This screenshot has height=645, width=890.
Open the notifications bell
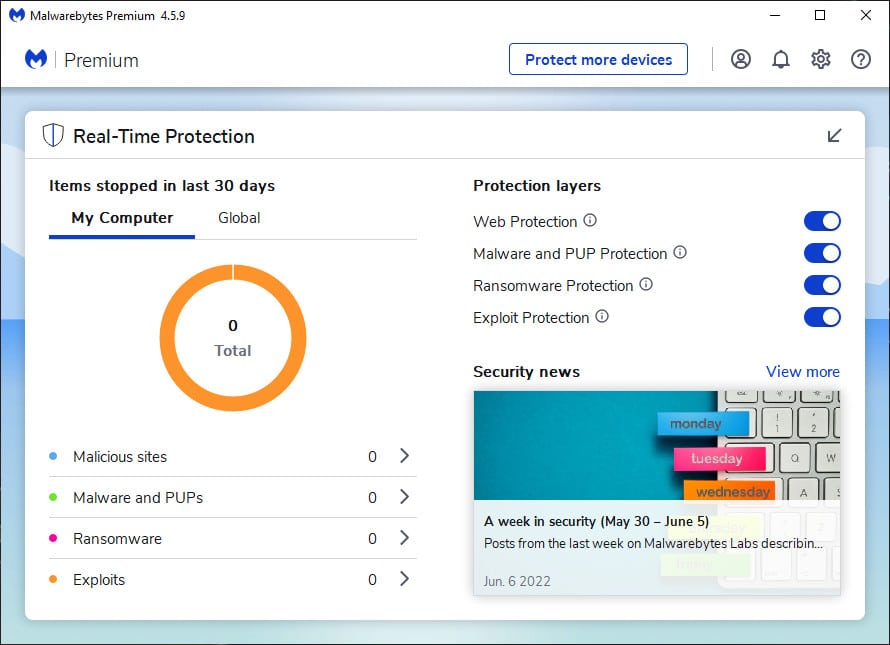pyautogui.click(x=780, y=59)
